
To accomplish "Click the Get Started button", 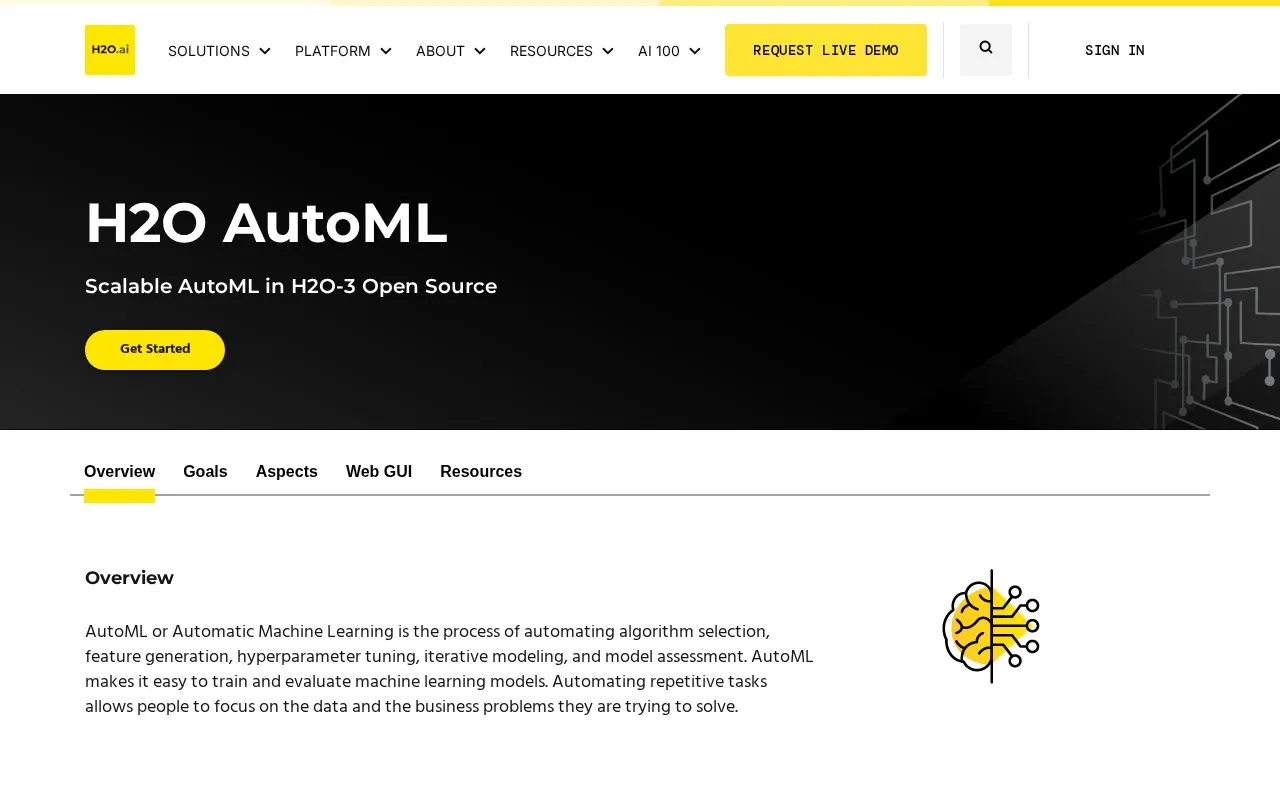I will (x=155, y=350).
